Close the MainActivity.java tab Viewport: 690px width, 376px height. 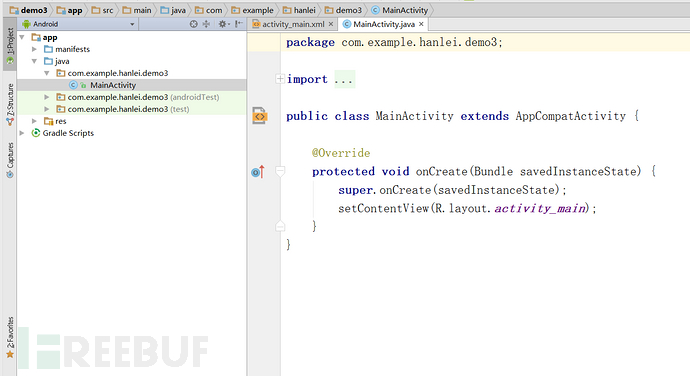pyautogui.click(x=421, y=24)
